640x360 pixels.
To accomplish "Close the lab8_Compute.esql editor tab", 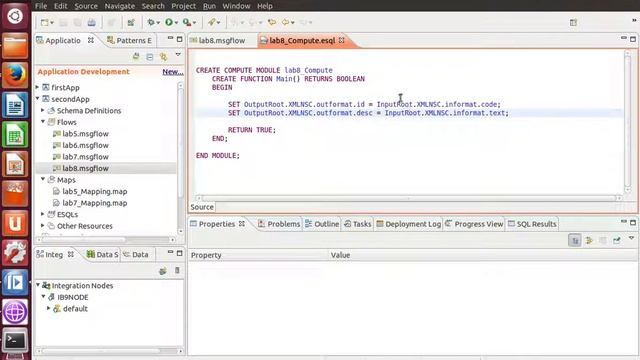I will [342, 40].
